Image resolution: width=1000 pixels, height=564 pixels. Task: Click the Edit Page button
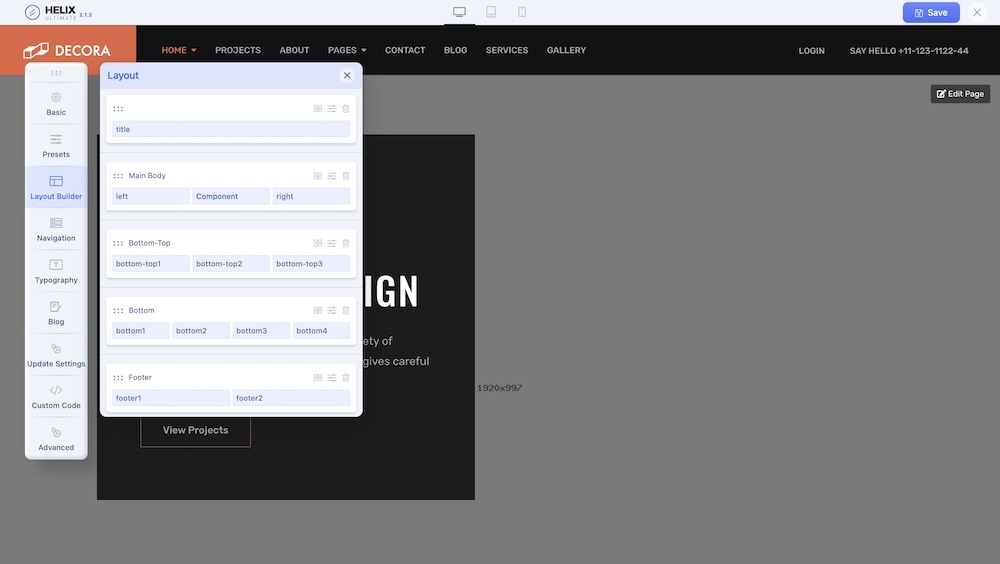[960, 94]
